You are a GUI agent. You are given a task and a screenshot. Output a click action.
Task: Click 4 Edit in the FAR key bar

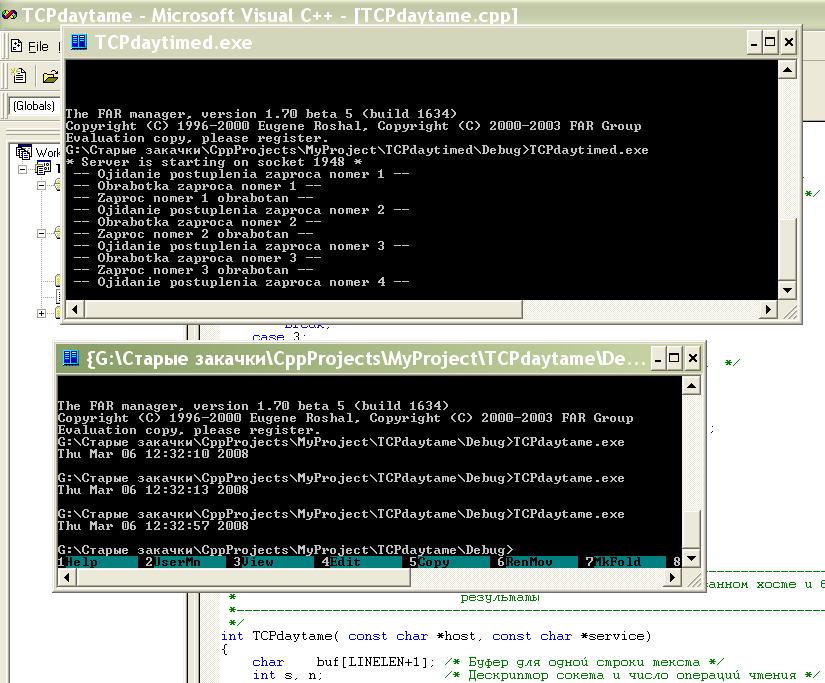pyautogui.click(x=346, y=562)
